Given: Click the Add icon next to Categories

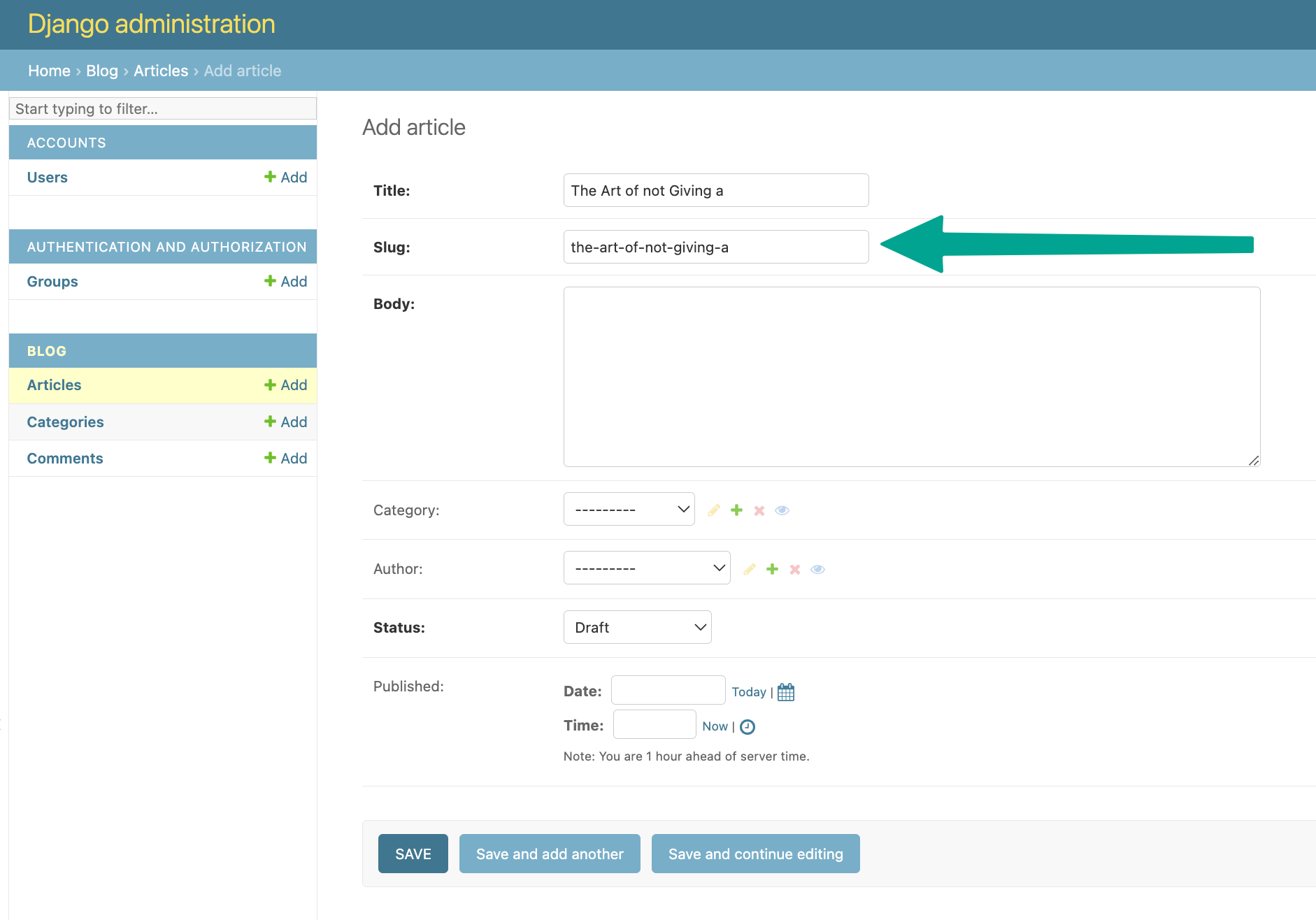Looking at the screenshot, I should coord(285,422).
